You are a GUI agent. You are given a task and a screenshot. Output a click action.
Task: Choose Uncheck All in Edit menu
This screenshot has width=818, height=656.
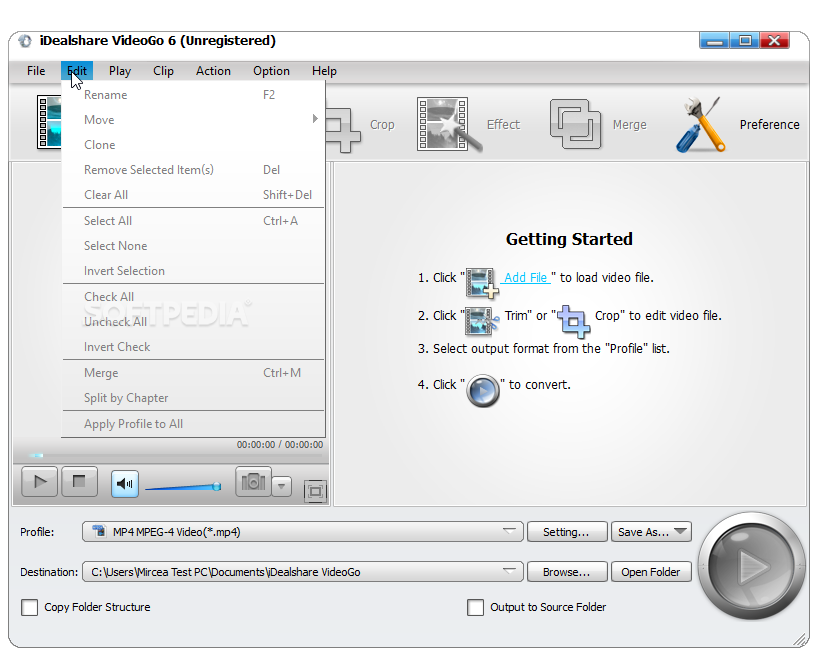coord(194,322)
